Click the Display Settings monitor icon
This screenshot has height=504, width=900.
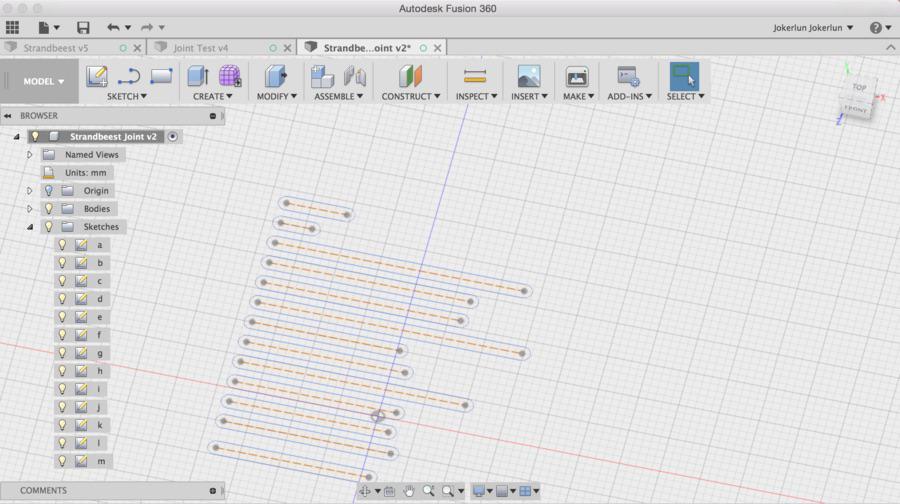pos(479,491)
